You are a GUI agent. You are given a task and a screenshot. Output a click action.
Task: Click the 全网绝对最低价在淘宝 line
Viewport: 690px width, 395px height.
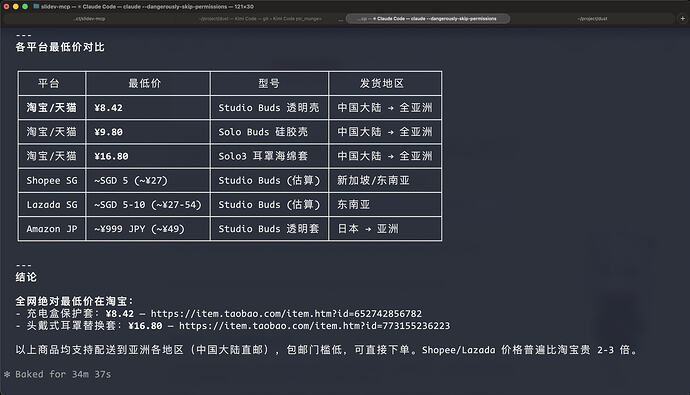tap(74, 301)
